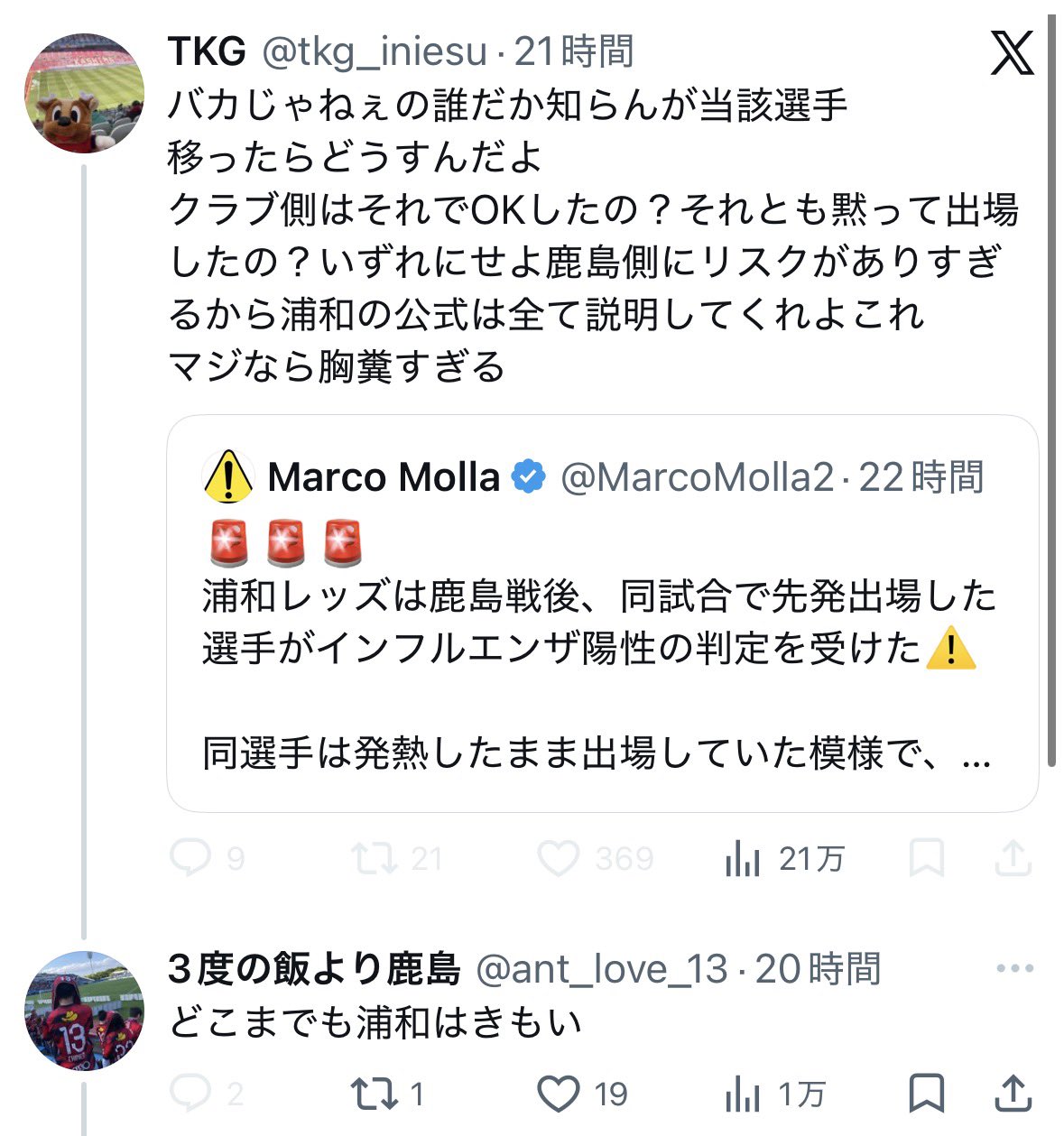Viewport: 1064px width, 1136px height.
Task: View analytics for TKG's post
Action: point(744,859)
